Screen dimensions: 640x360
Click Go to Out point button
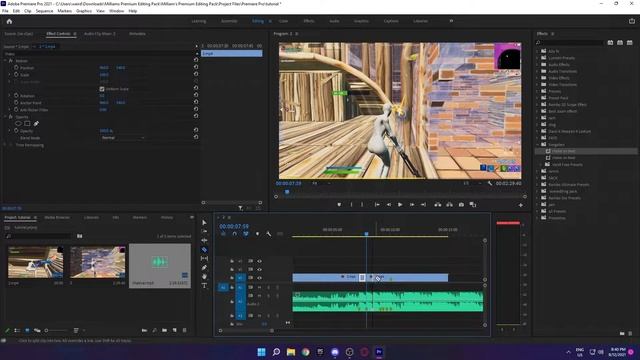click(x=424, y=204)
